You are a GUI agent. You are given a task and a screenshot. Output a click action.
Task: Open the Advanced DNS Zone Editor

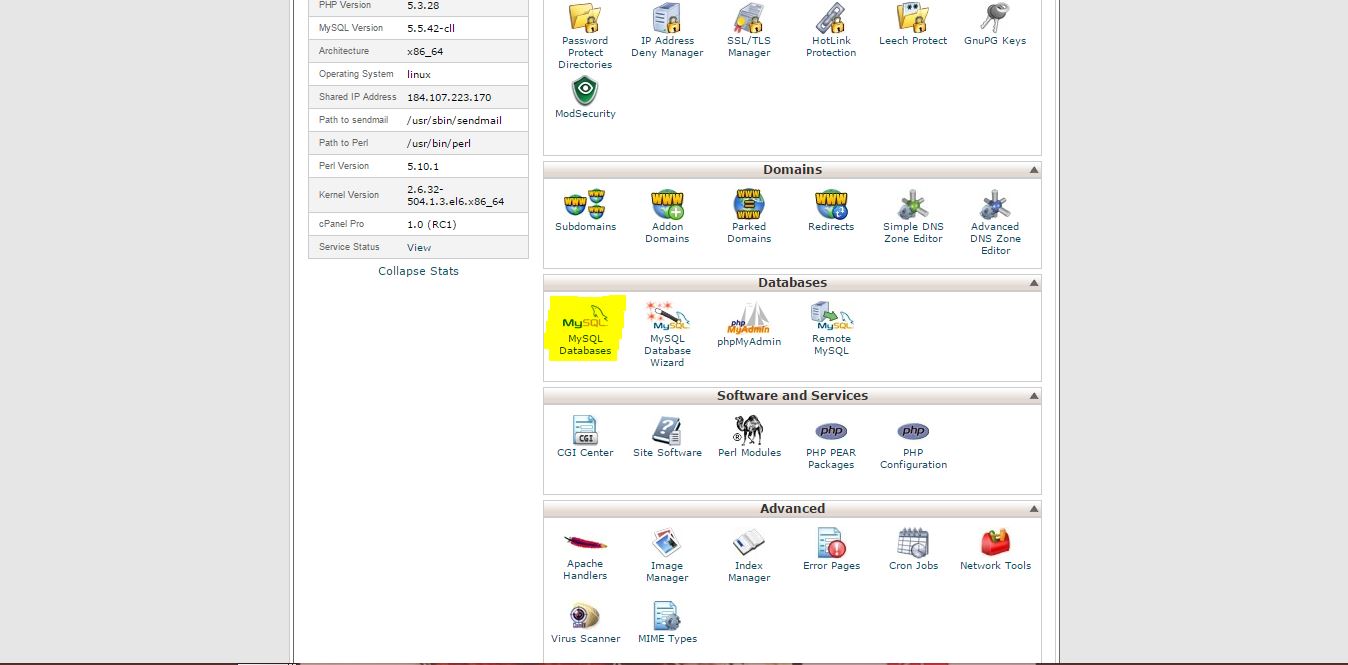995,223
